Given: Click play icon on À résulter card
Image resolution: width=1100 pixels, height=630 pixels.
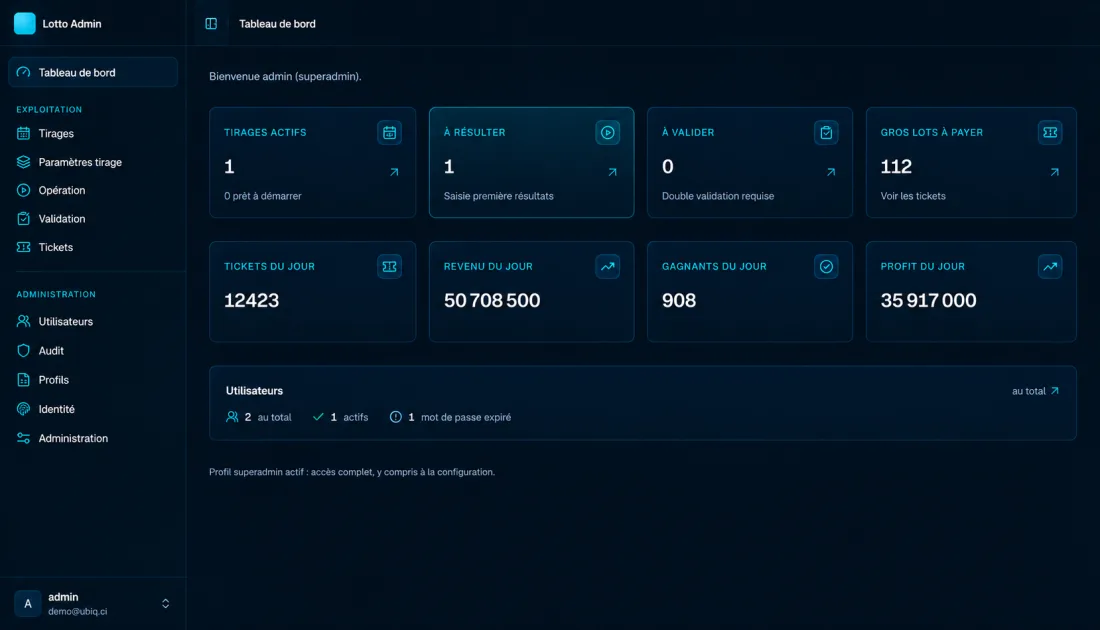Looking at the screenshot, I should [608, 133].
